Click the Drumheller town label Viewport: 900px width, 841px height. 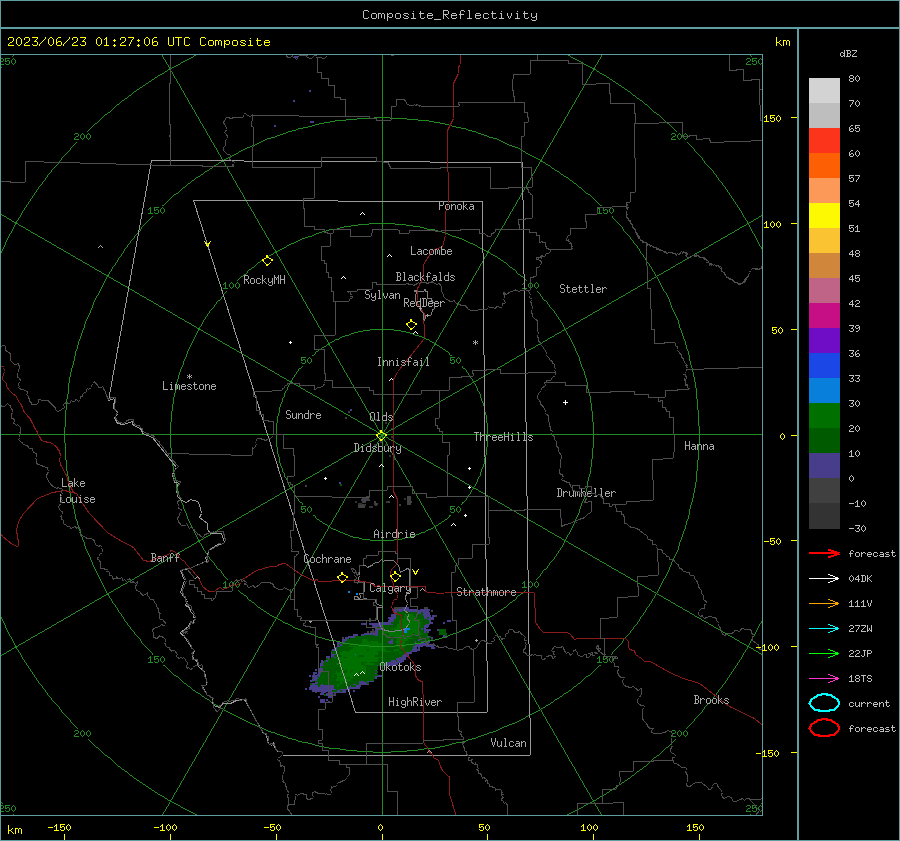586,493
